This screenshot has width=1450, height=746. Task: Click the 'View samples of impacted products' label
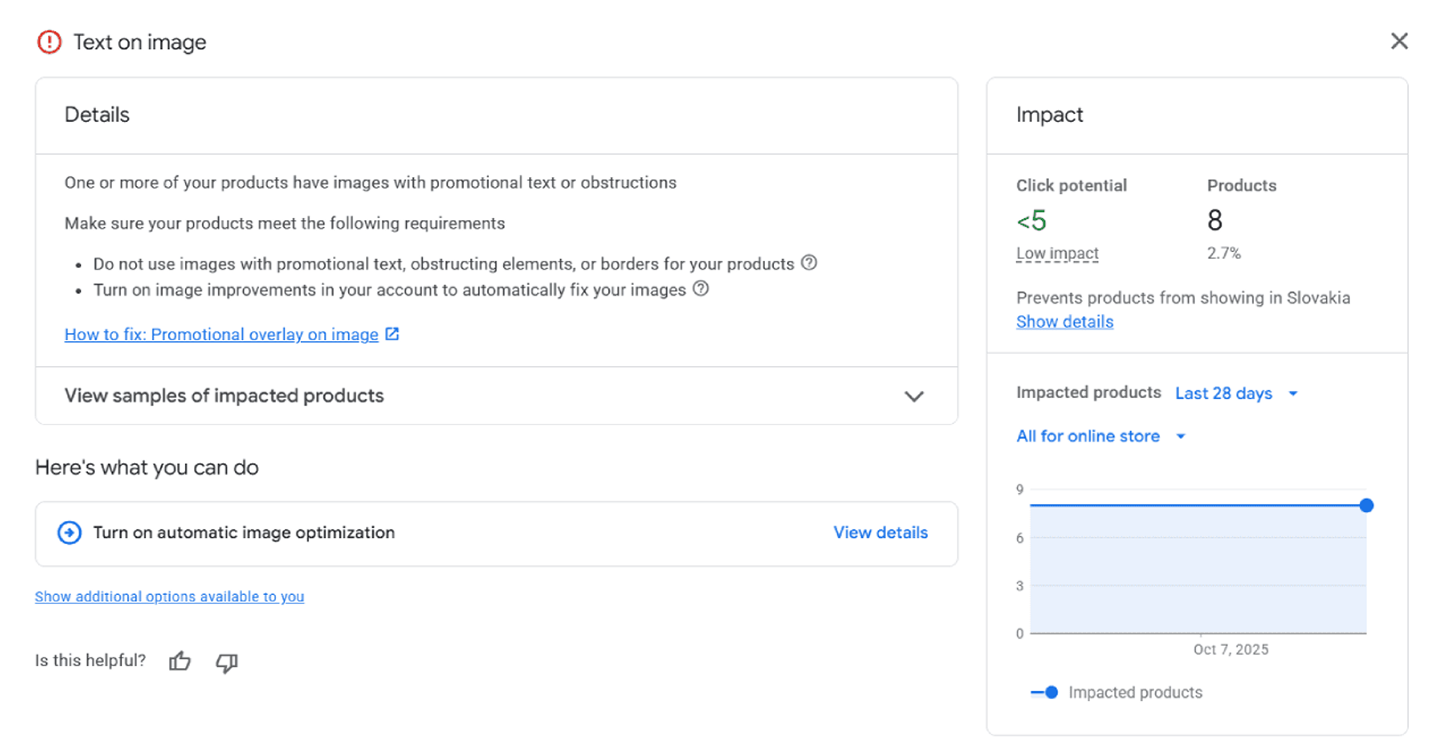(224, 396)
